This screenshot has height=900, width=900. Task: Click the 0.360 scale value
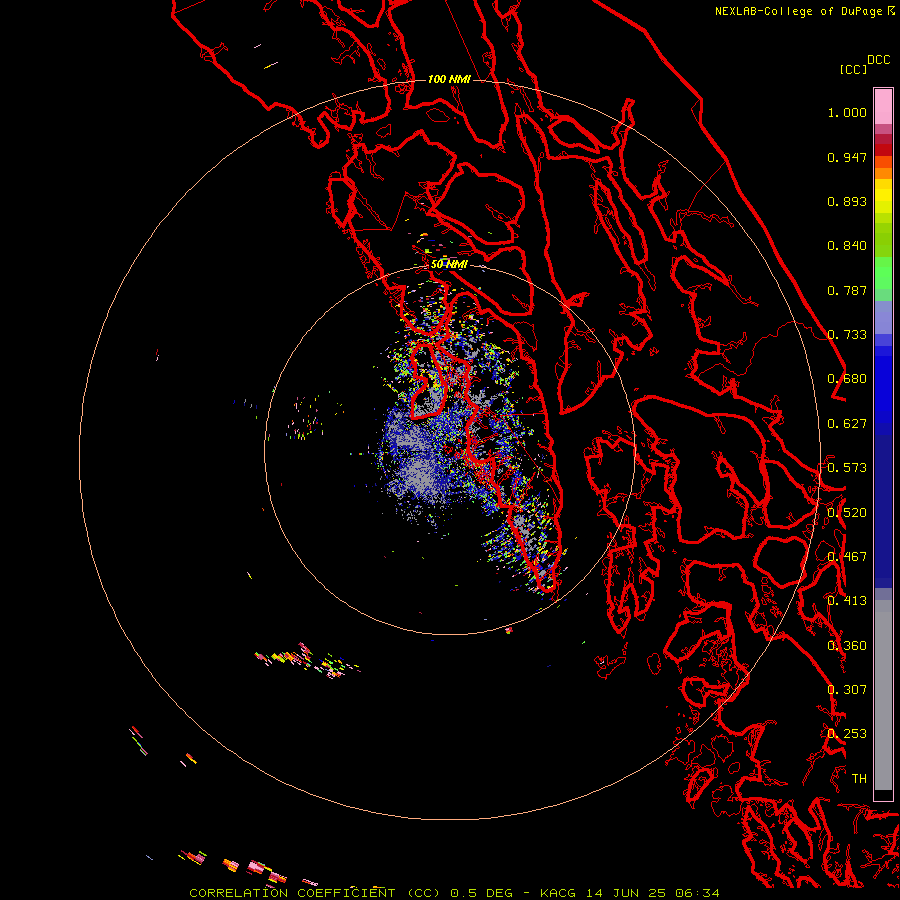point(847,646)
